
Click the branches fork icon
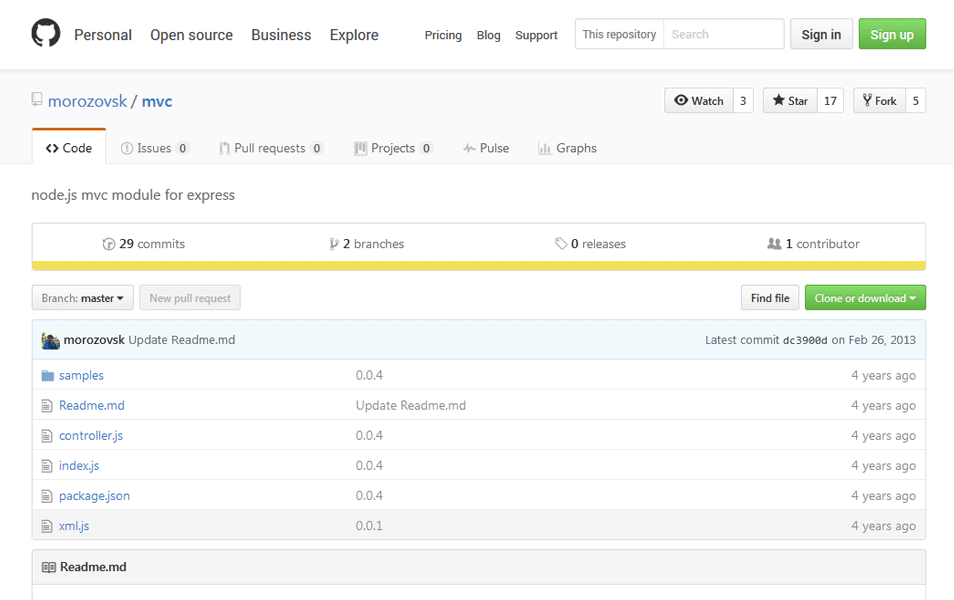(x=334, y=244)
